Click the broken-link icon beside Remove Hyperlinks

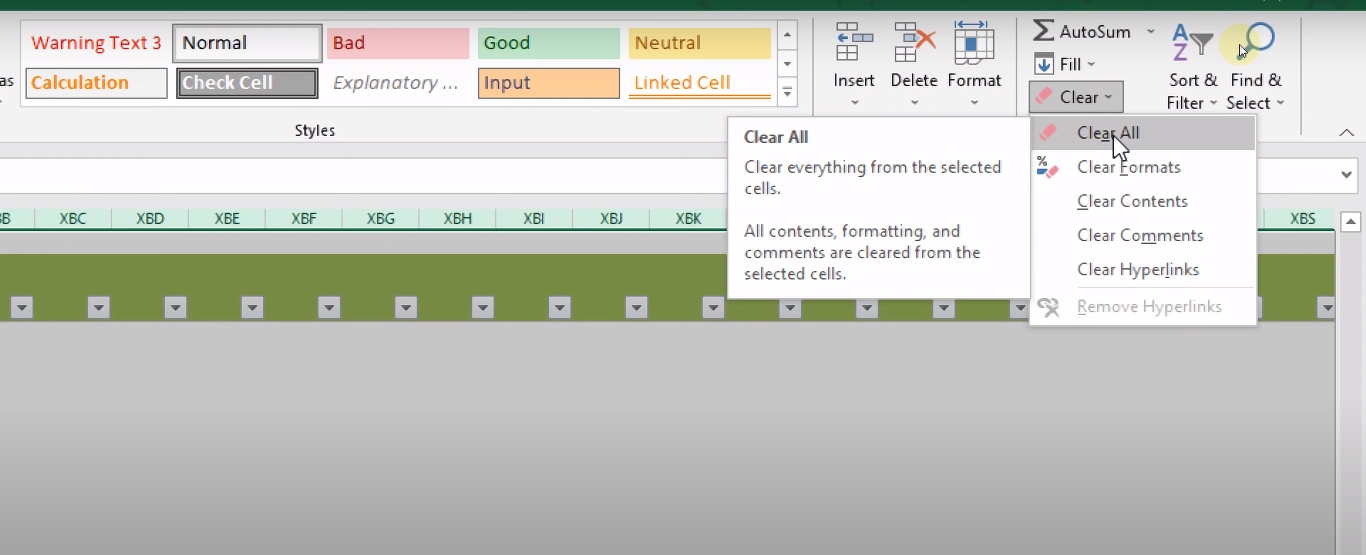tap(1048, 307)
